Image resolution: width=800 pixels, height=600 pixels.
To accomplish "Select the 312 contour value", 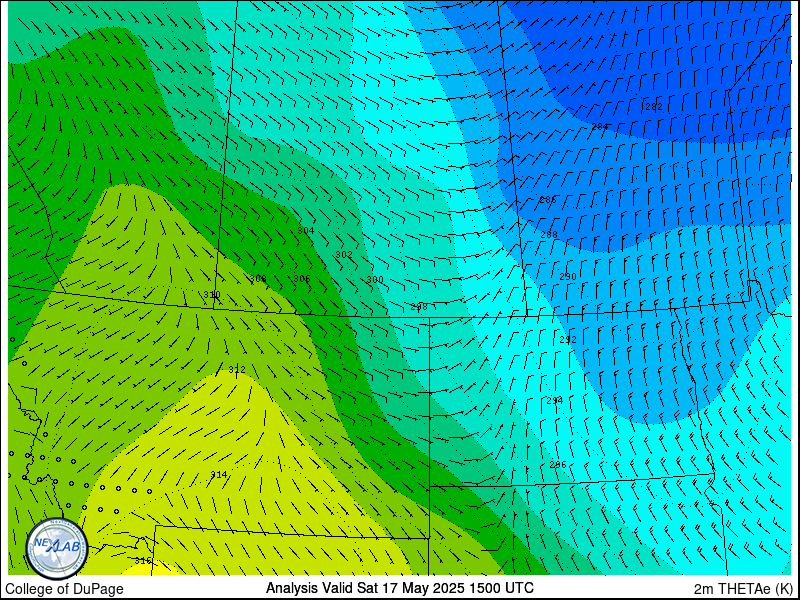I will tap(237, 369).
